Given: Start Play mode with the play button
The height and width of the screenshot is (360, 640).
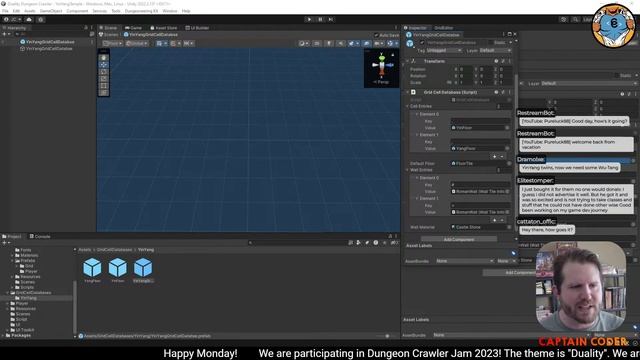Looking at the screenshot, I should click(x=309, y=19).
